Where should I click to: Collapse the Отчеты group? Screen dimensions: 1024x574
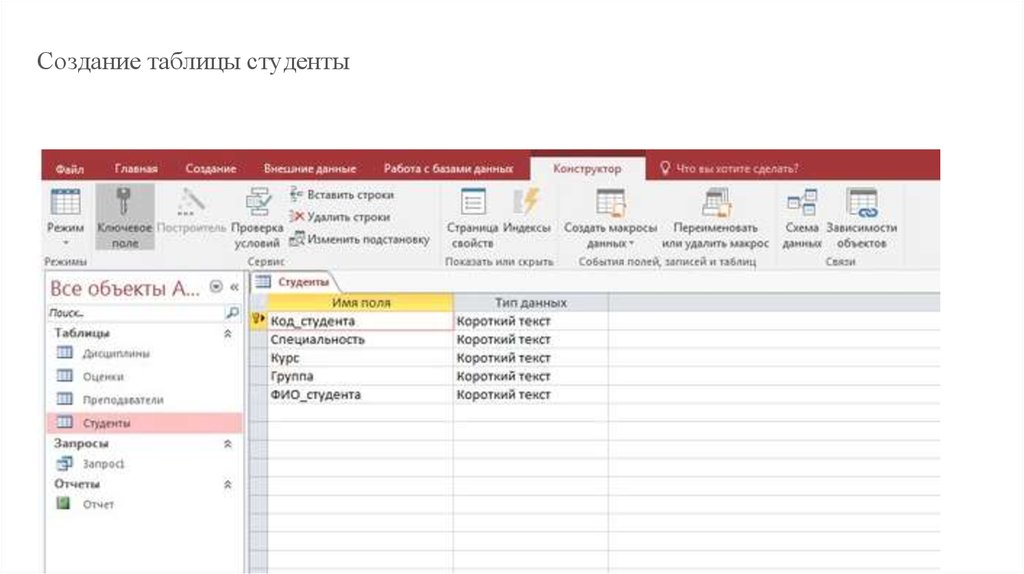tap(227, 484)
